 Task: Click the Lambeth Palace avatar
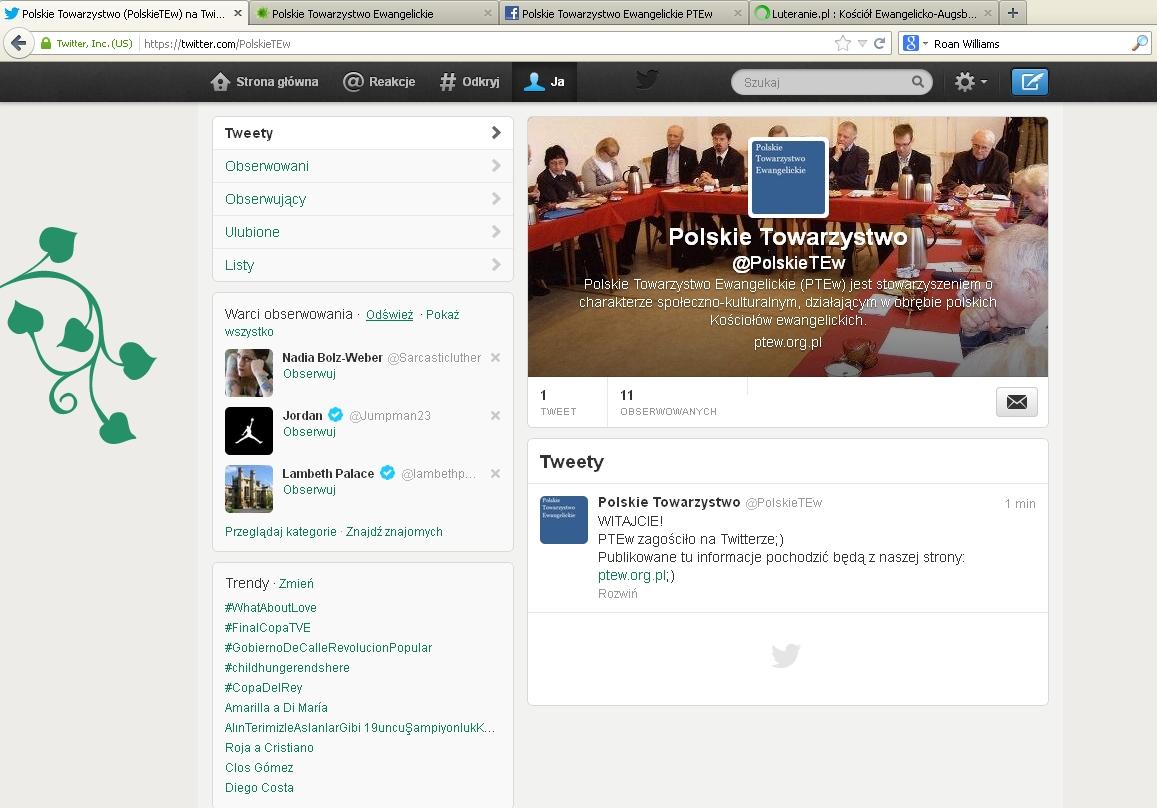(x=249, y=488)
